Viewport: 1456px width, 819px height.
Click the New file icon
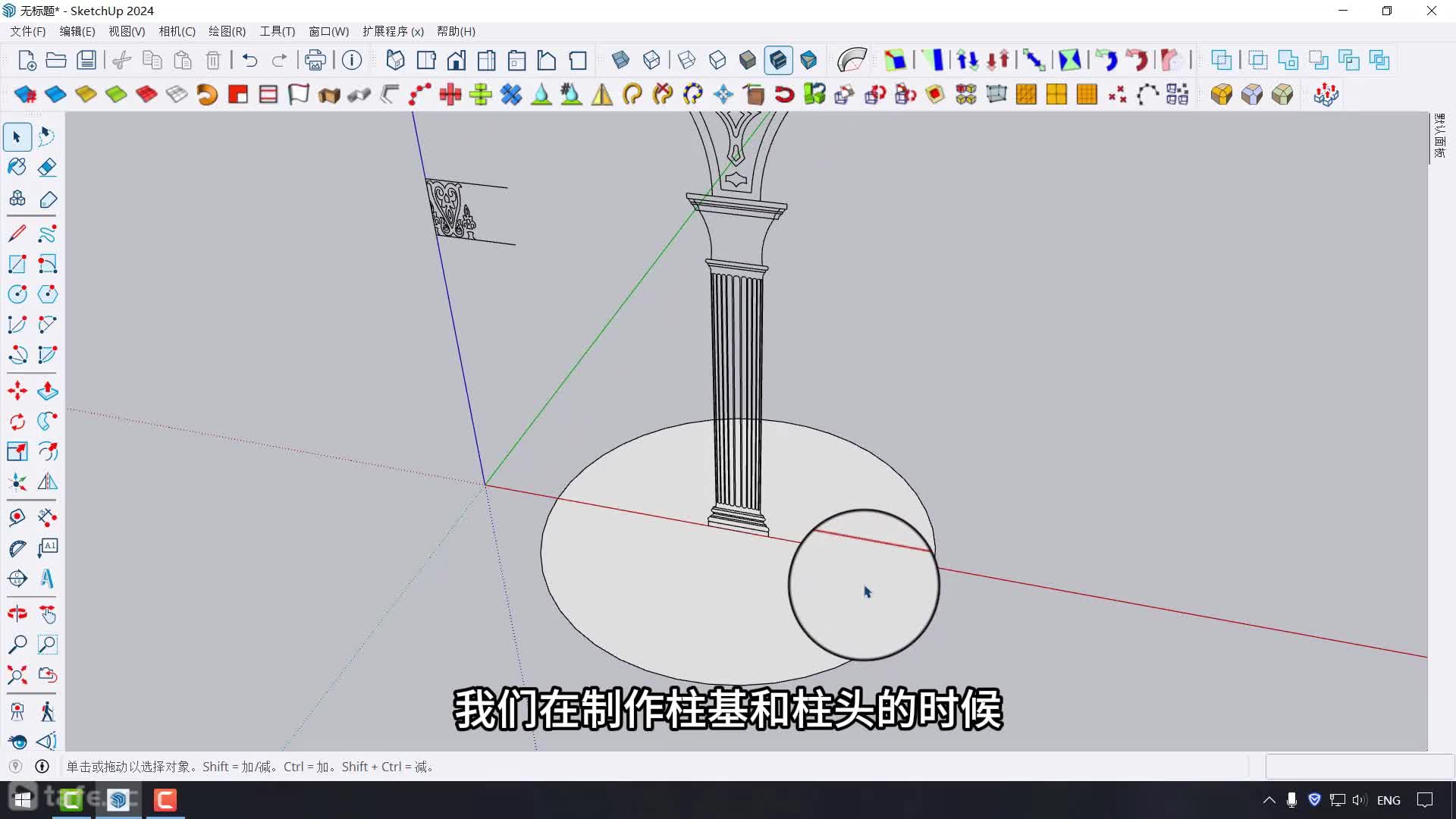point(27,60)
